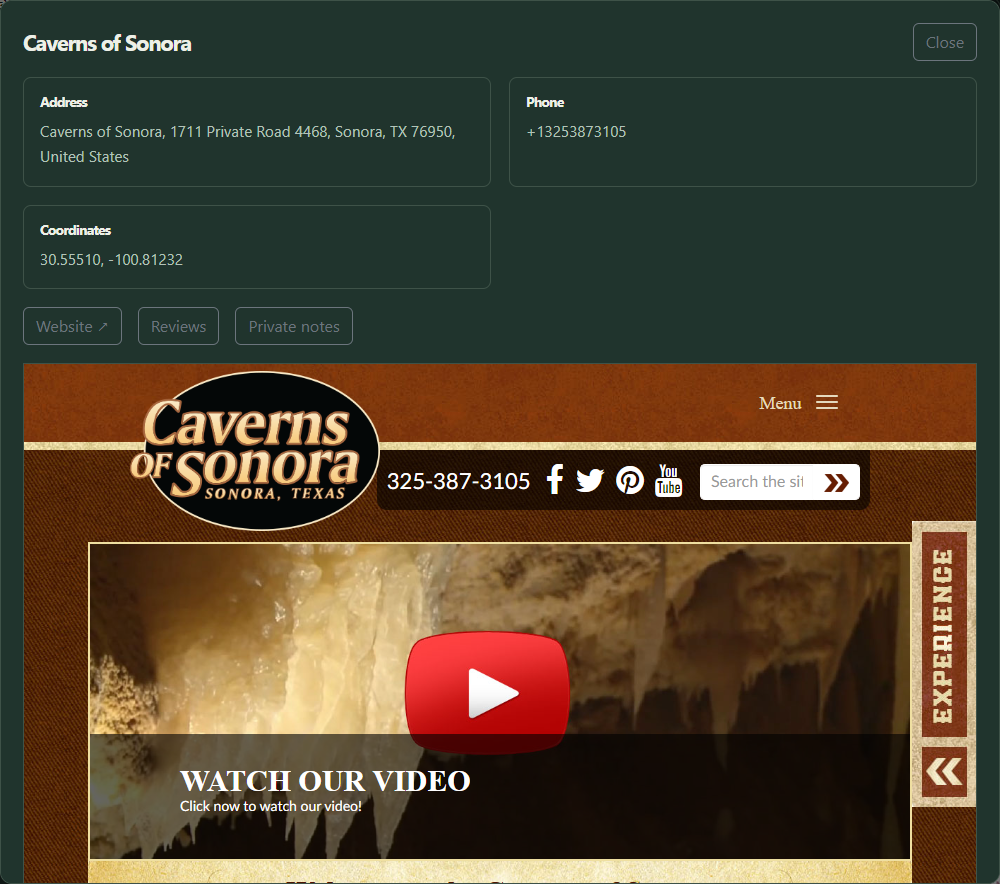This screenshot has height=884, width=1000.
Task: Select the +13253873105 phone value
Action: pos(576,132)
